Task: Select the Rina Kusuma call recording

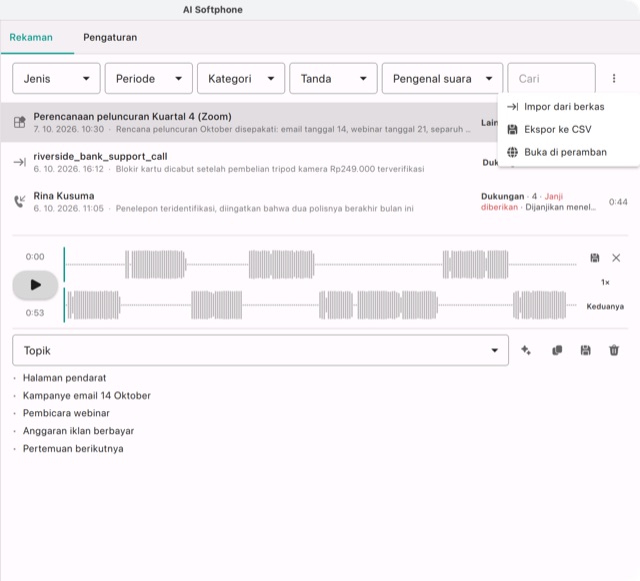Action: point(320,202)
